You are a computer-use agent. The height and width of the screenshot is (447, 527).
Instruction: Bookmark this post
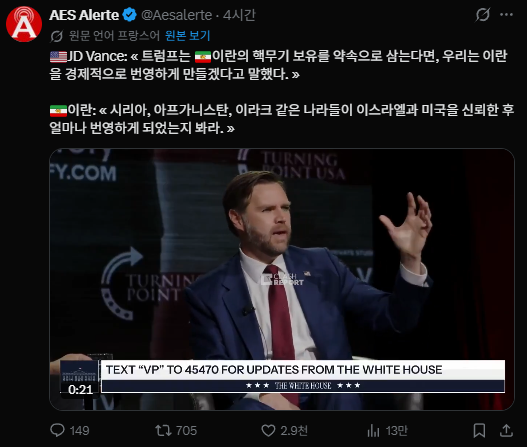point(479,430)
